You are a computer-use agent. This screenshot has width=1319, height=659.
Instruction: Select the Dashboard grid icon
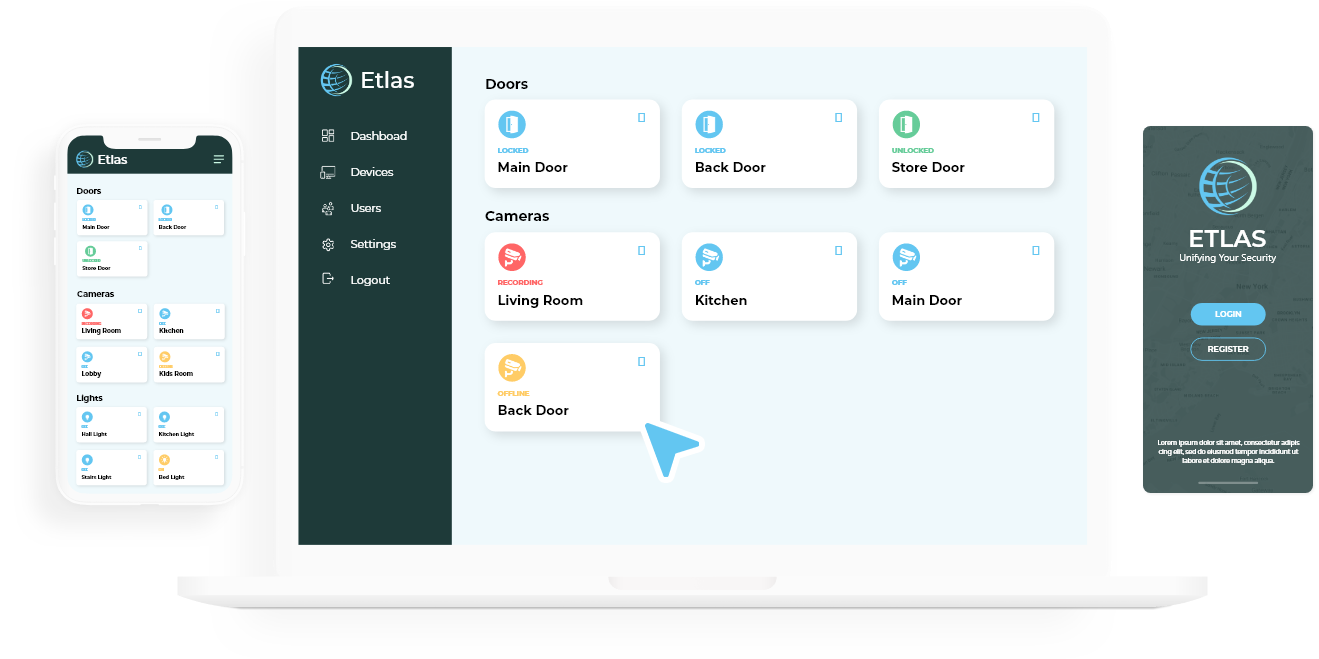tap(327, 135)
